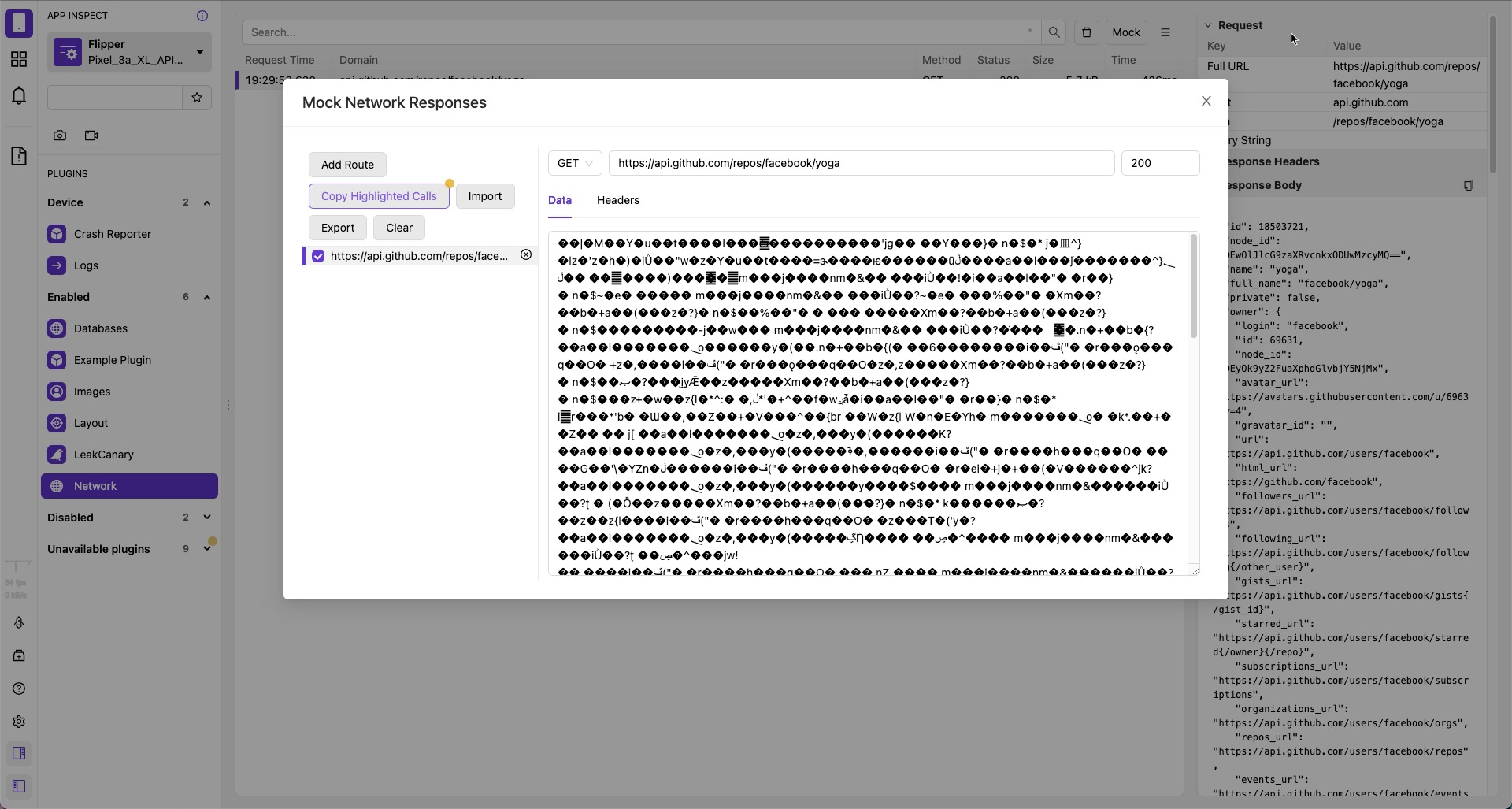Click the Import button
This screenshot has width=1512, height=809.
point(485,196)
